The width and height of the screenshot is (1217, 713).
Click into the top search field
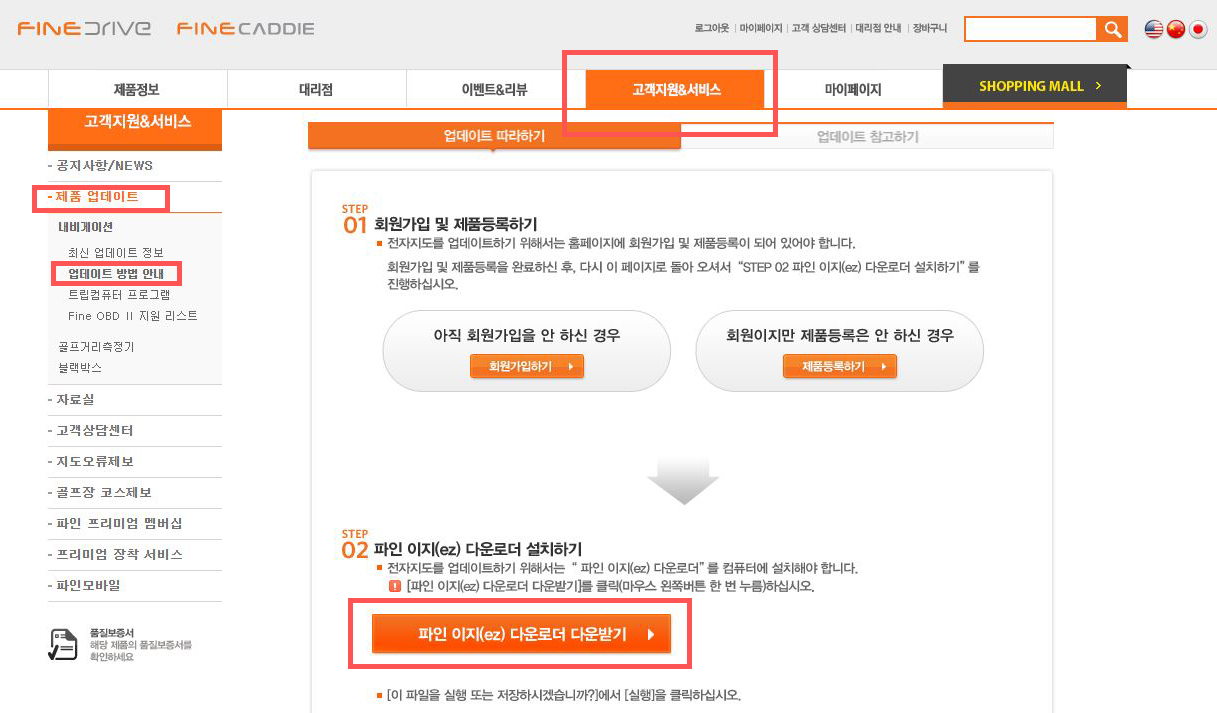click(x=1031, y=29)
